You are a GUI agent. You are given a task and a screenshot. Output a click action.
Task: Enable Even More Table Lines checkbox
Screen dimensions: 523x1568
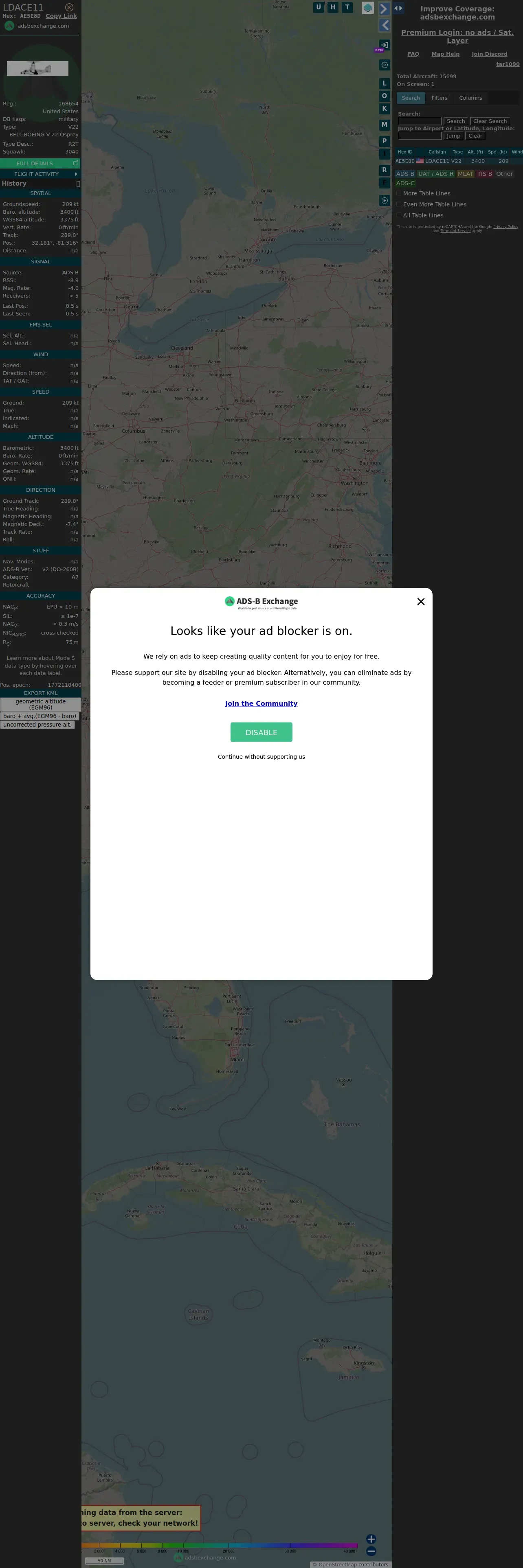(x=399, y=204)
